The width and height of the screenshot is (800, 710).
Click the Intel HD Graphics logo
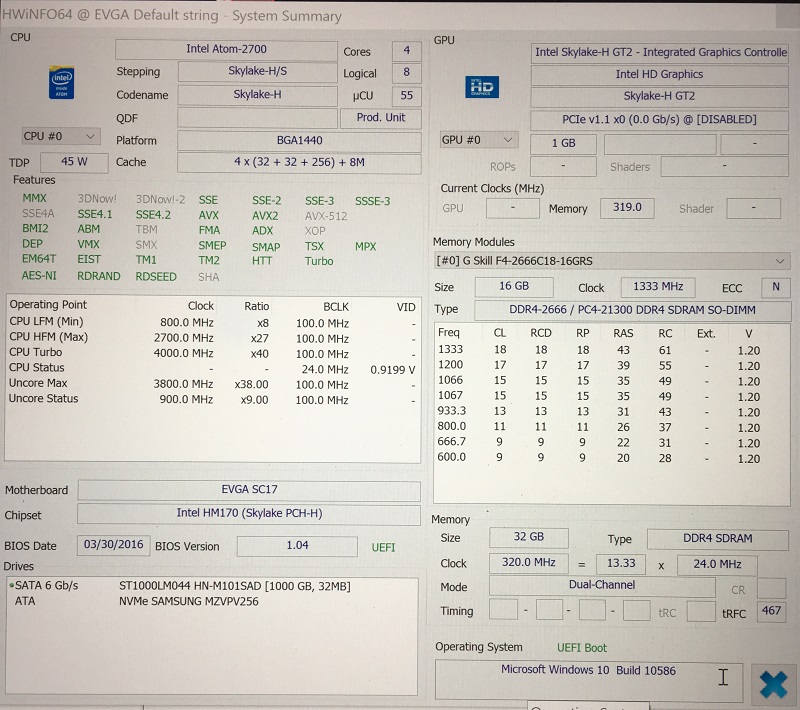(483, 86)
